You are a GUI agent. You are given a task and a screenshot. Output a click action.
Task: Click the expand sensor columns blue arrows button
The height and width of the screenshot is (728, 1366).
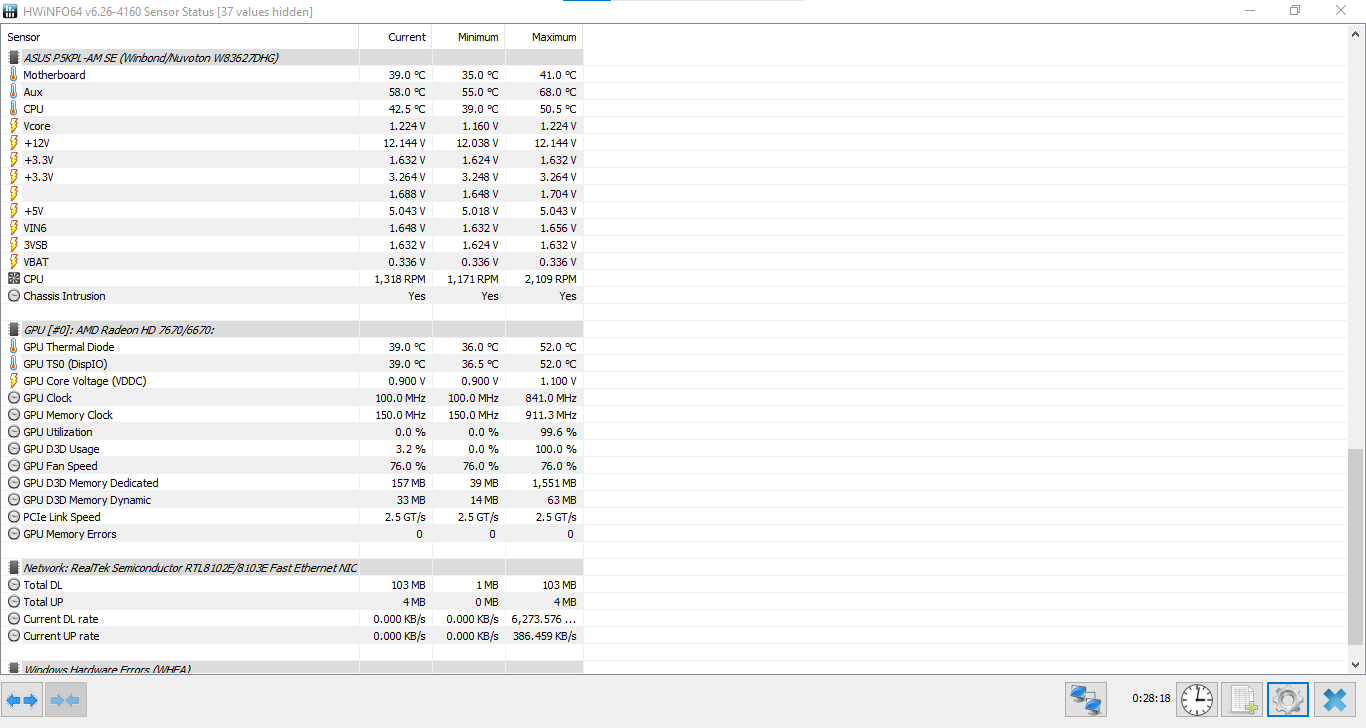tap(22, 700)
